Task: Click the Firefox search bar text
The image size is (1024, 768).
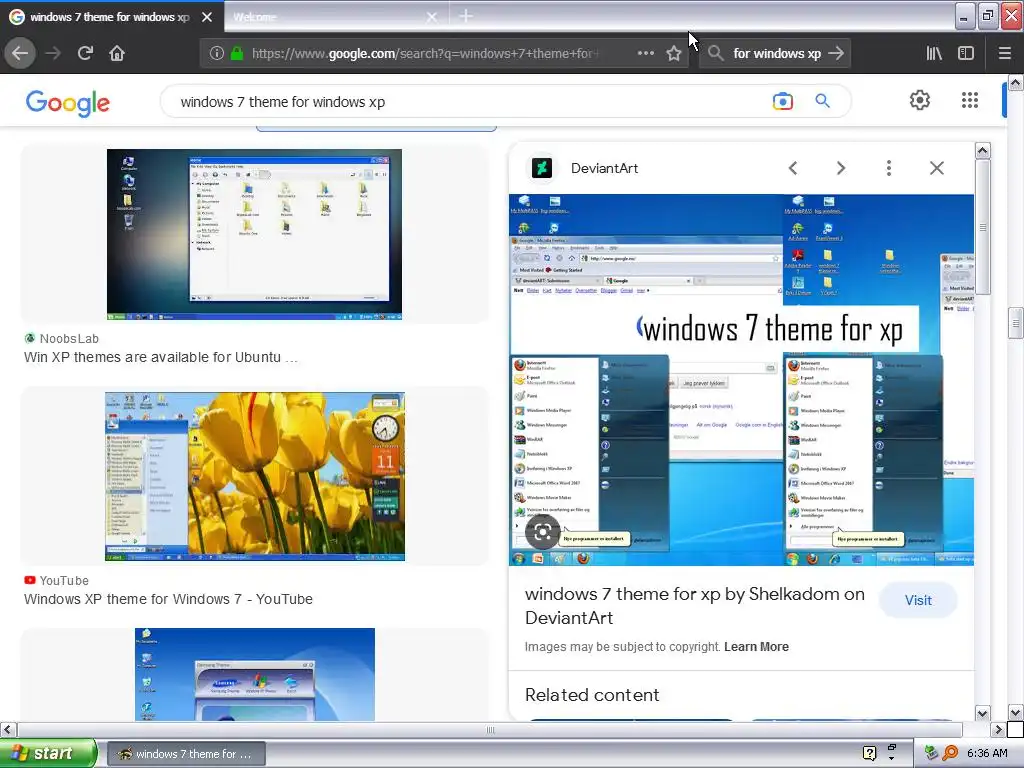Action: (x=776, y=54)
